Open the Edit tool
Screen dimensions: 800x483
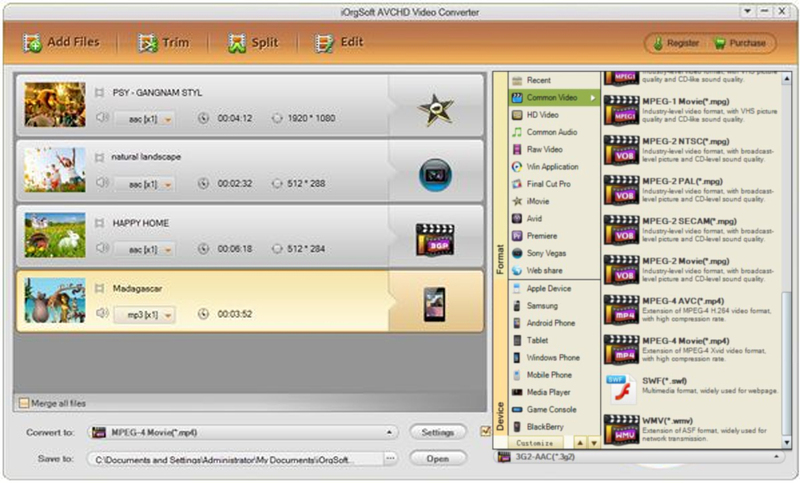(x=339, y=43)
